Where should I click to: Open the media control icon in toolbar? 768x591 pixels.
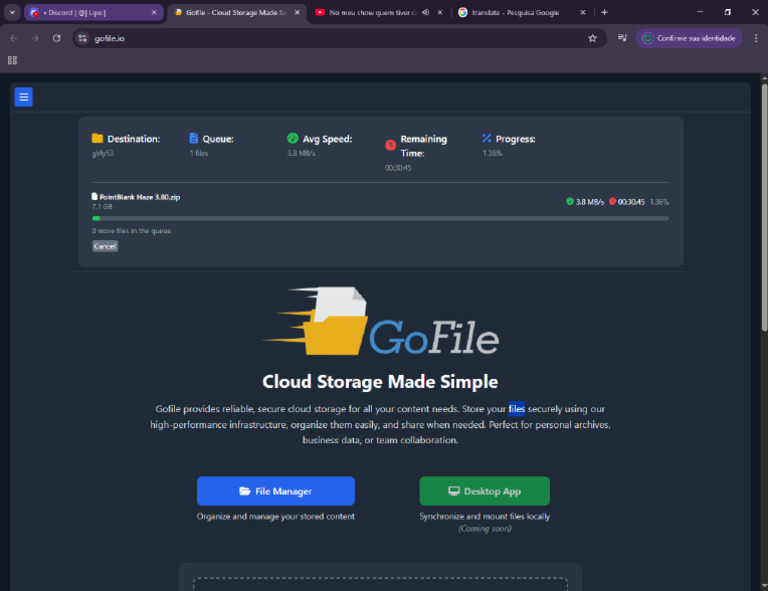coord(623,38)
